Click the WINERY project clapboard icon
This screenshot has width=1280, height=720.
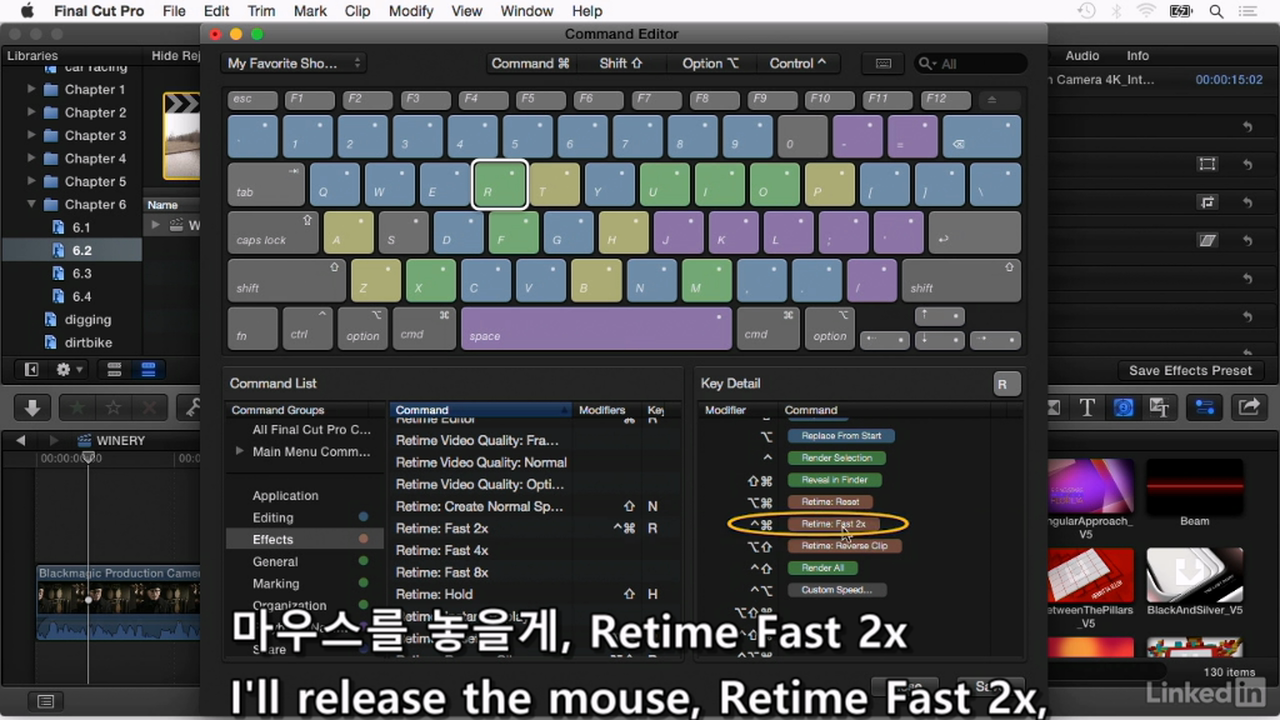(84, 441)
